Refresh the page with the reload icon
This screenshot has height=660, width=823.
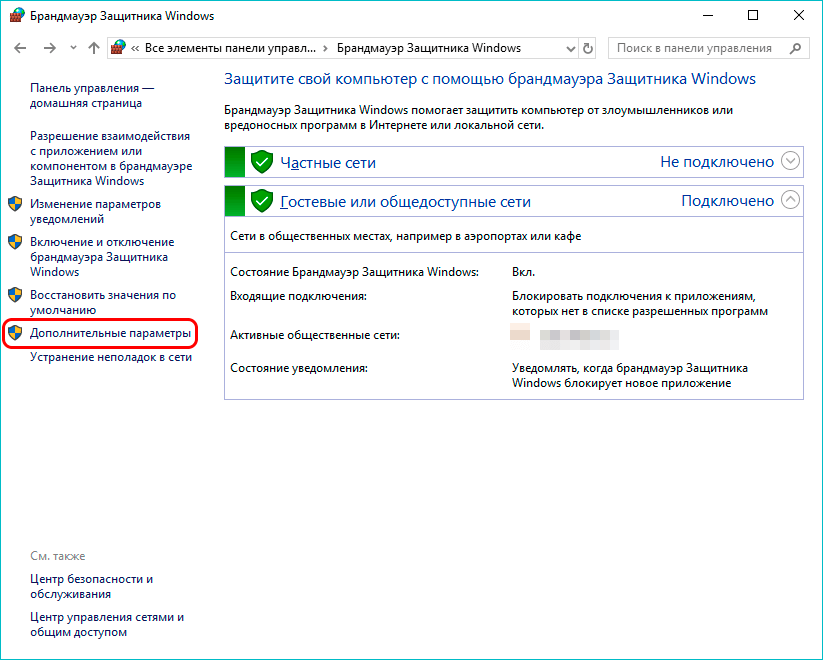click(x=588, y=49)
